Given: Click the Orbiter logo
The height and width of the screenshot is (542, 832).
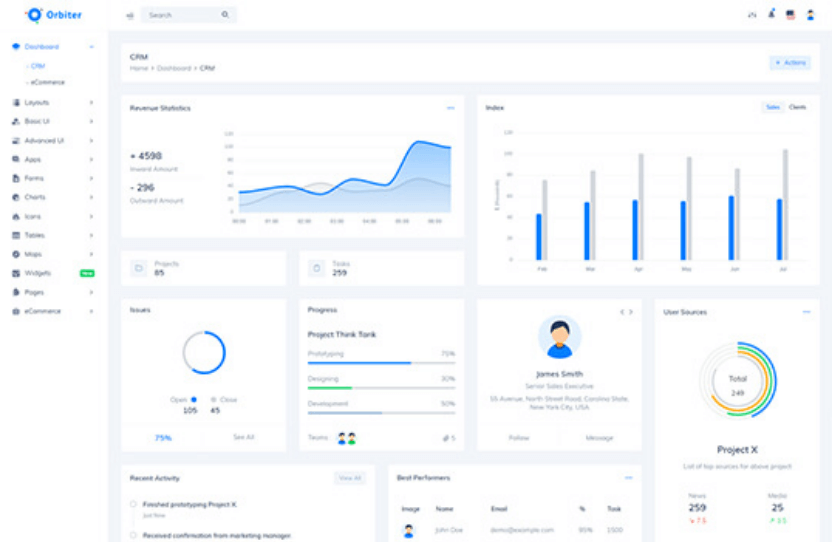Looking at the screenshot, I should 54,15.
